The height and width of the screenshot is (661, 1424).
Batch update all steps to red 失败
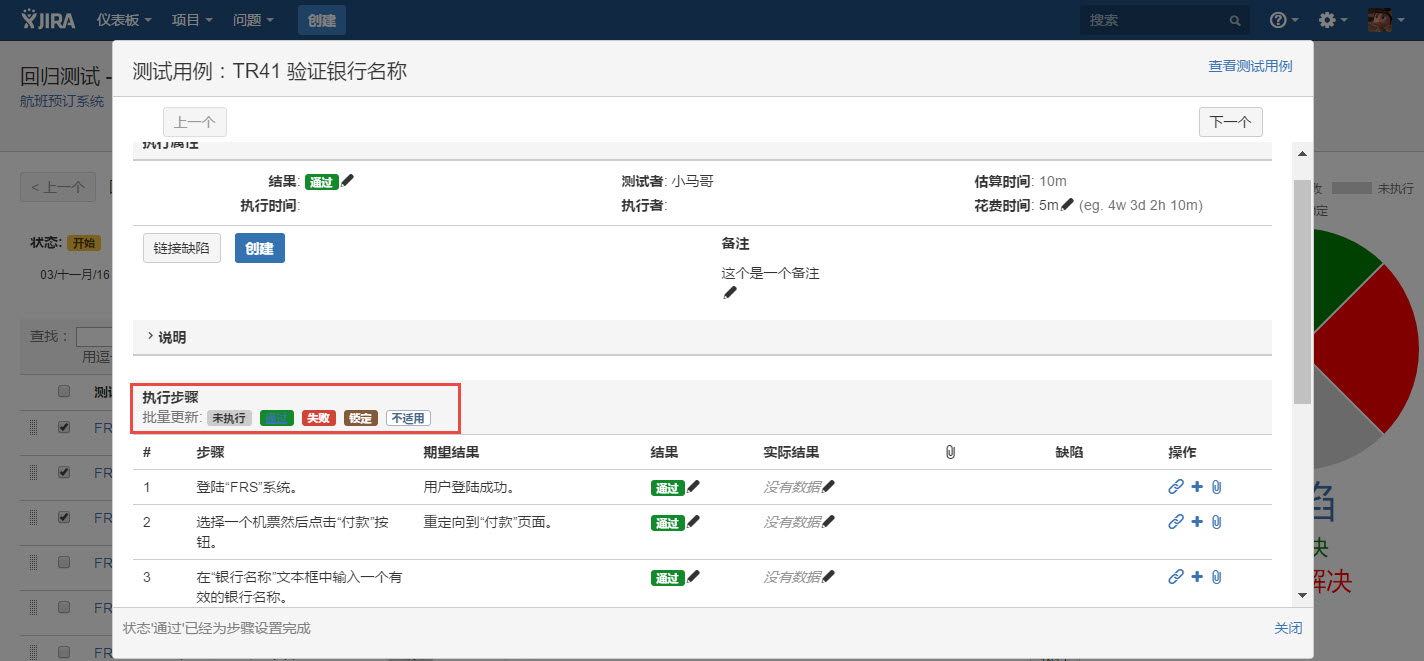(x=319, y=418)
